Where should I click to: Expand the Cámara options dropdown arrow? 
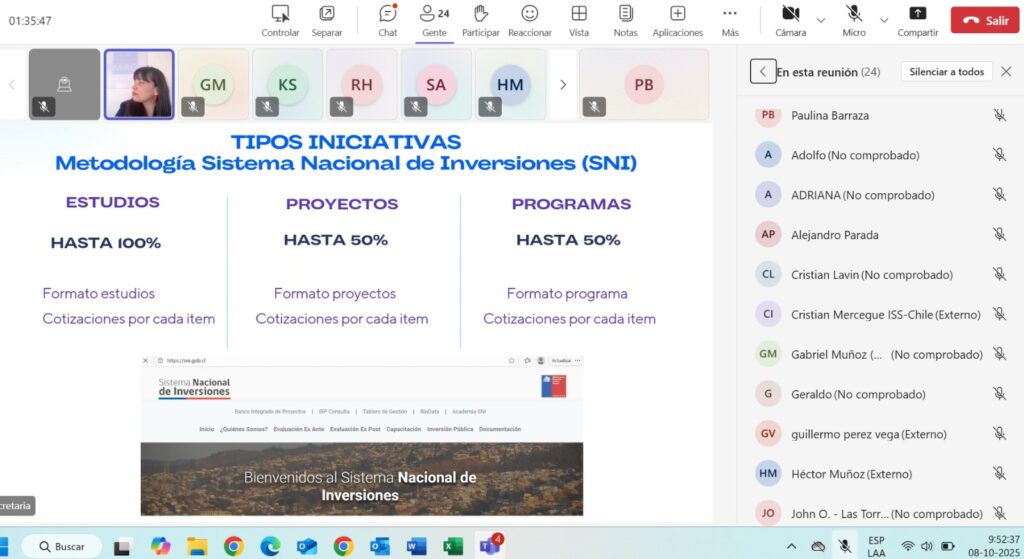coord(821,19)
